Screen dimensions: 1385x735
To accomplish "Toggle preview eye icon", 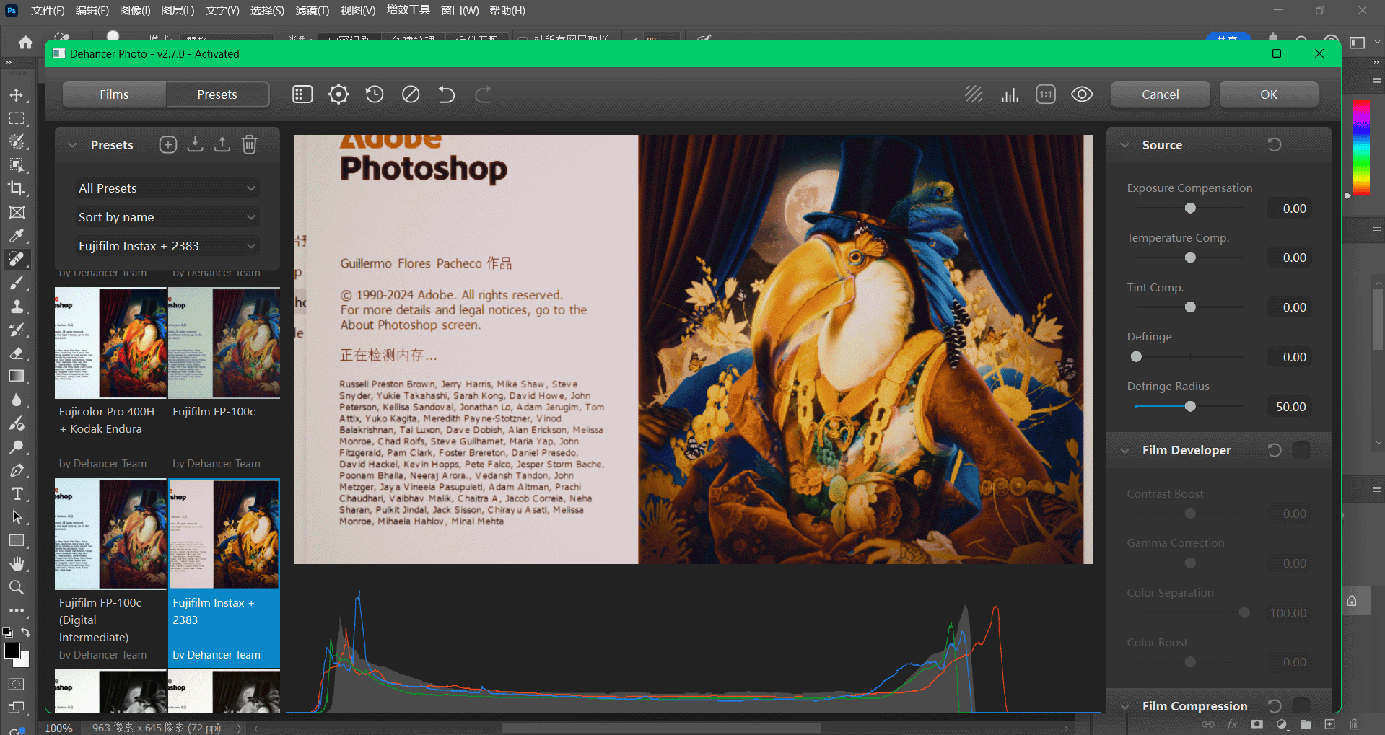I will [x=1081, y=94].
